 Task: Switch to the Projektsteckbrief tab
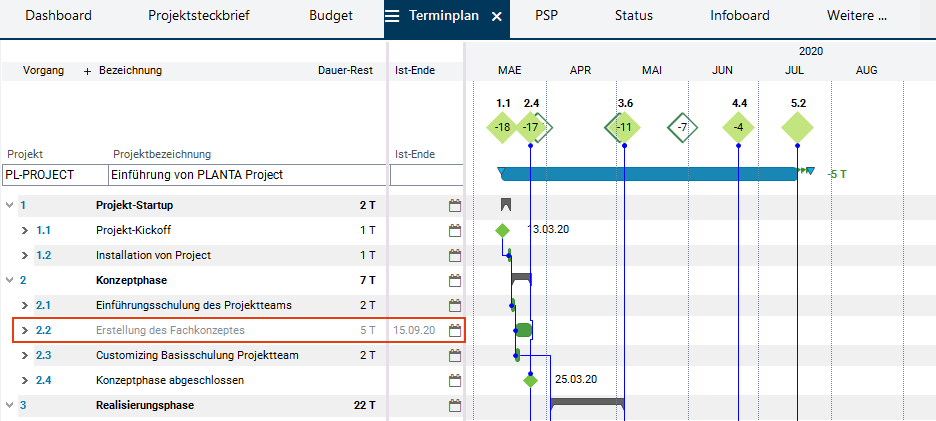199,16
